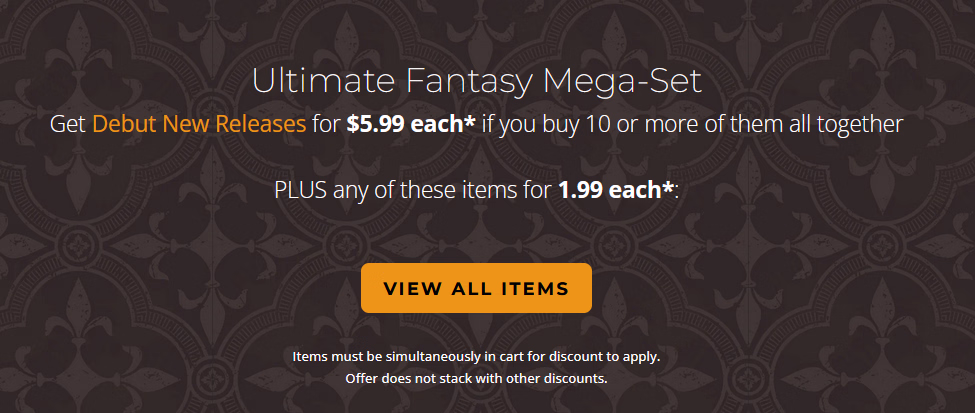This screenshot has height=413, width=975.
Task: Click the bold $5.99 each* price
Action: (411, 125)
